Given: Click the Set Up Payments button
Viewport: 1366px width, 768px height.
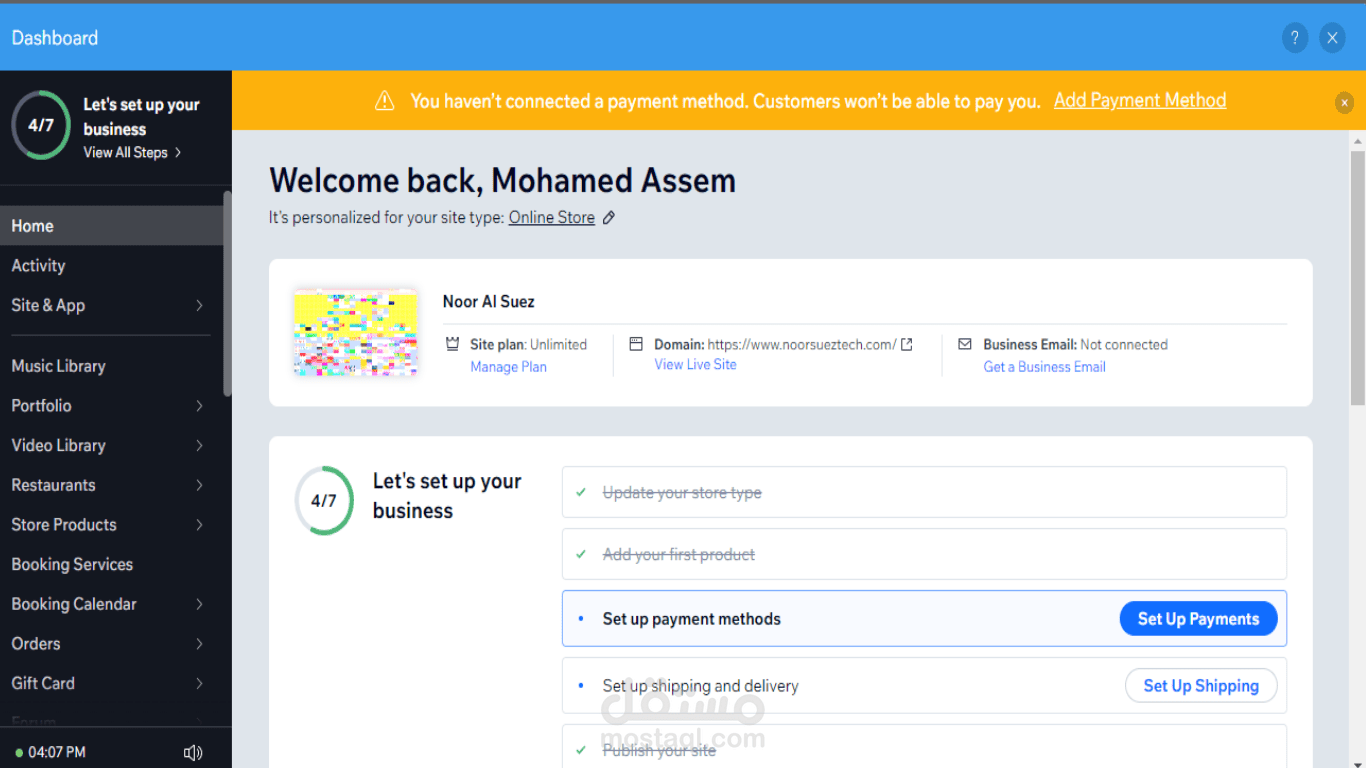Looking at the screenshot, I should 1198,619.
